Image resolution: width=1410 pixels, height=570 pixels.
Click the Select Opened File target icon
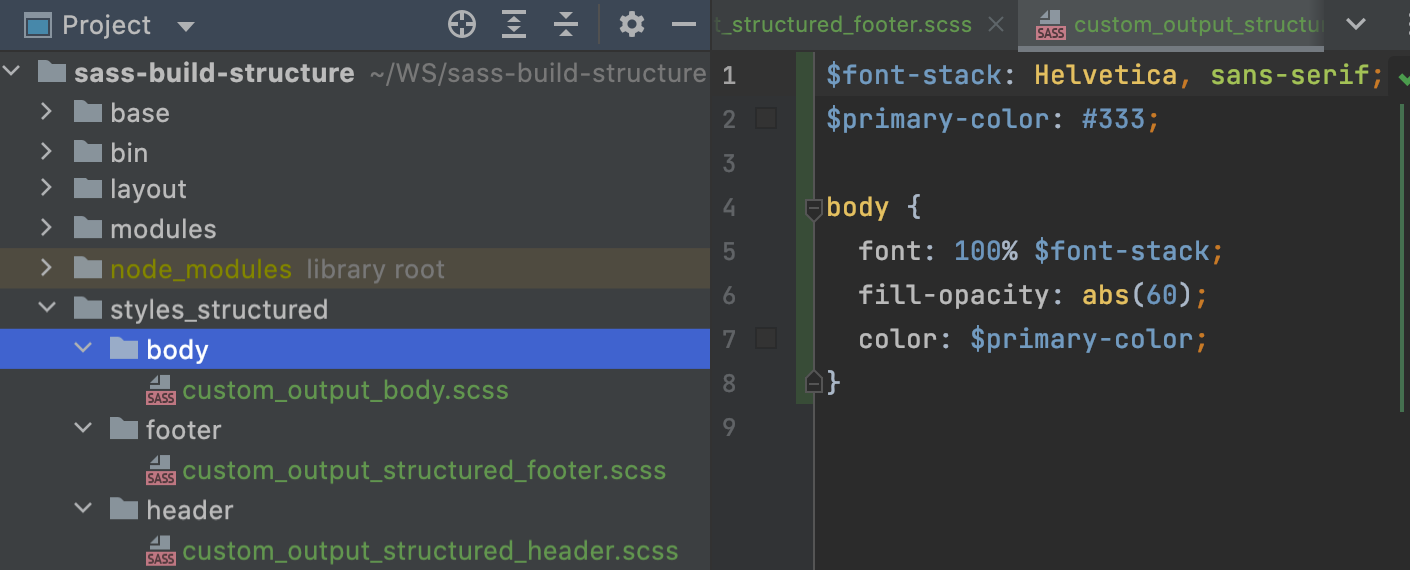point(462,25)
